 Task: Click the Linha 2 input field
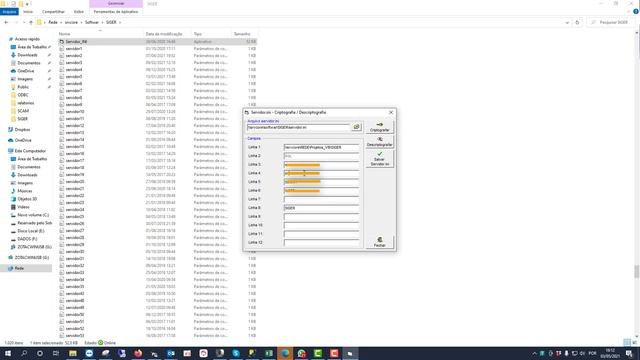[x=322, y=156]
